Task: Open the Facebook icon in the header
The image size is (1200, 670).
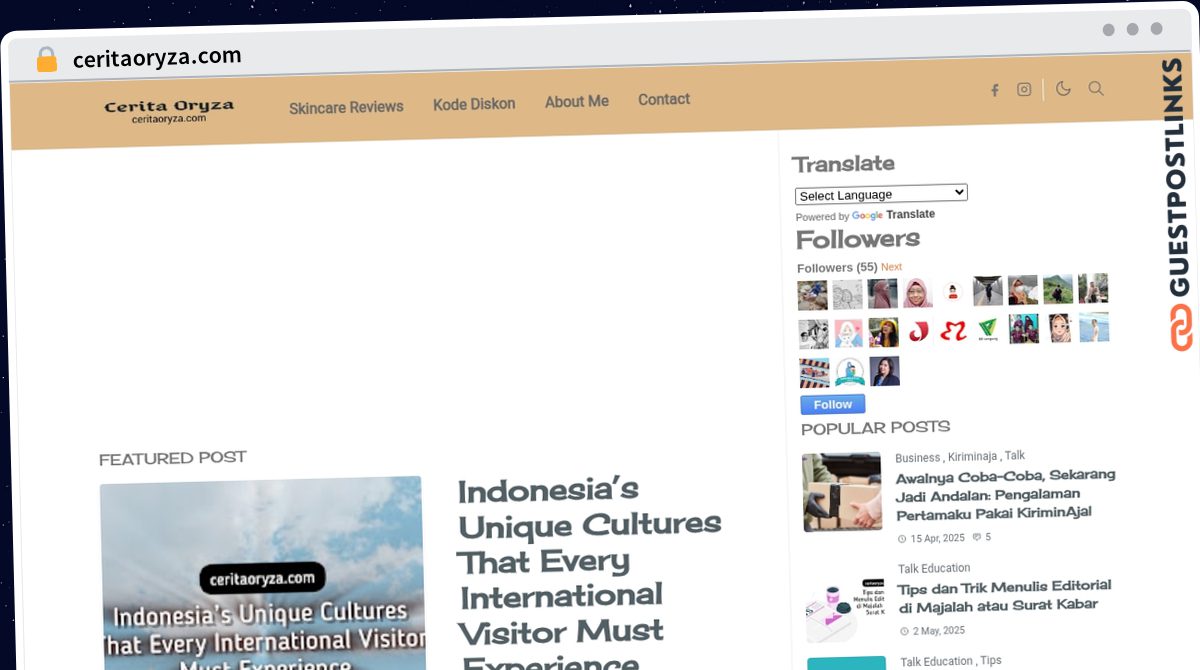Action: coord(994,90)
